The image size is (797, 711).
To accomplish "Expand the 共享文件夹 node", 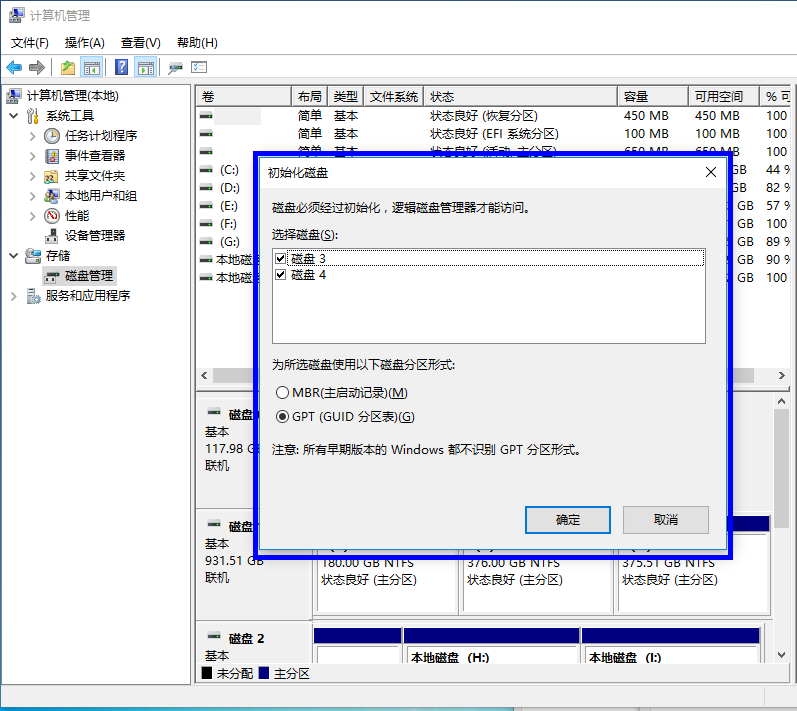I will 33,176.
